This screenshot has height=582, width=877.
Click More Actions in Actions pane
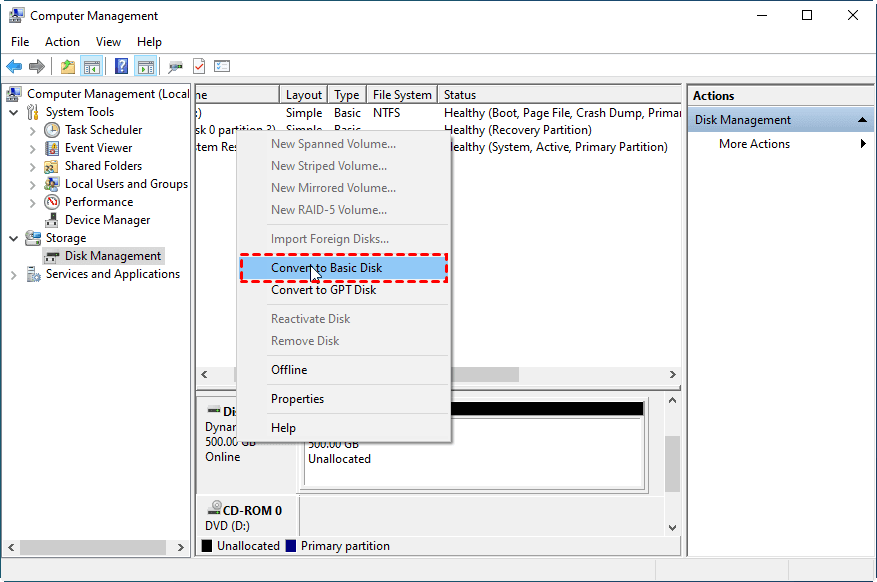pos(755,144)
